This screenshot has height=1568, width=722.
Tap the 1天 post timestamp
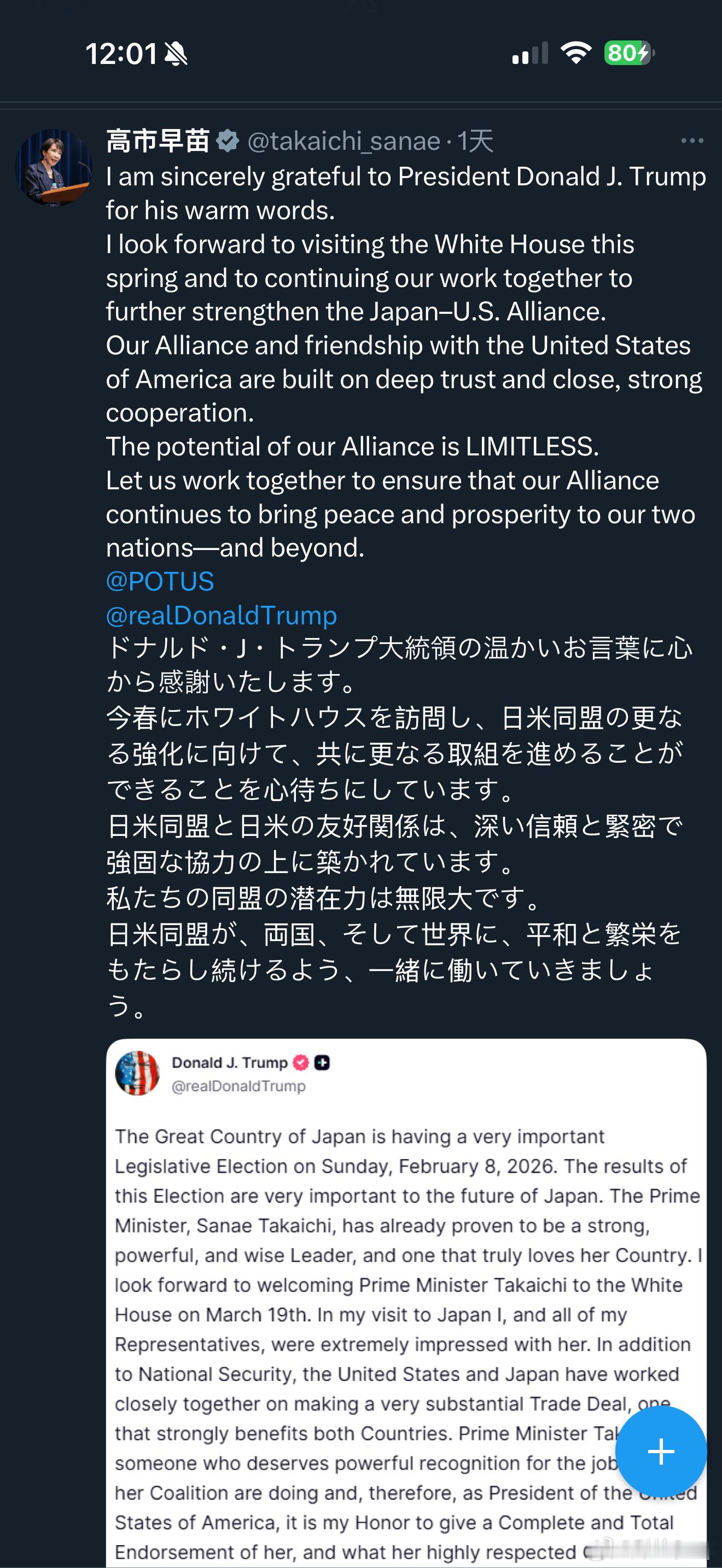click(475, 141)
